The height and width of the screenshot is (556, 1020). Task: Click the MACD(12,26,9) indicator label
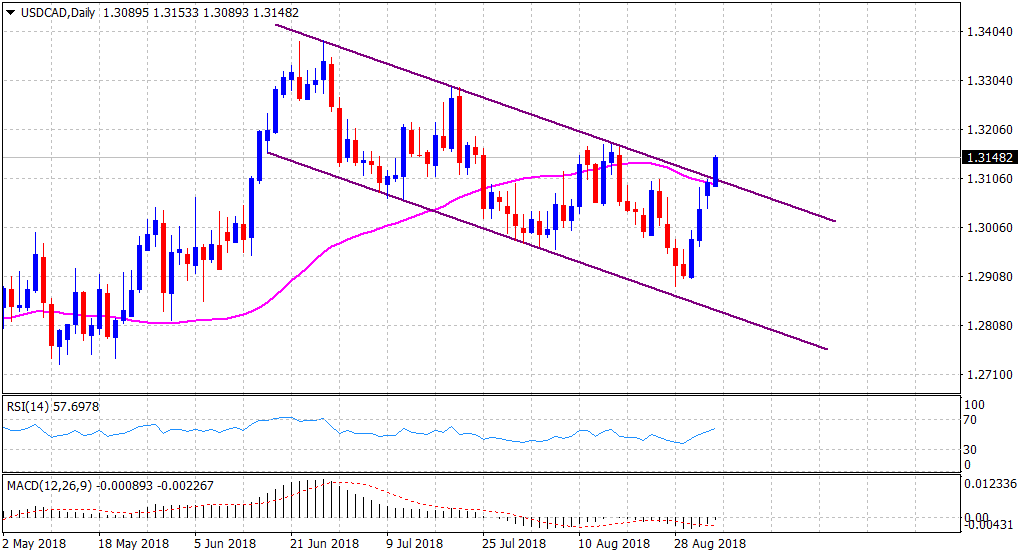pyautogui.click(x=48, y=487)
